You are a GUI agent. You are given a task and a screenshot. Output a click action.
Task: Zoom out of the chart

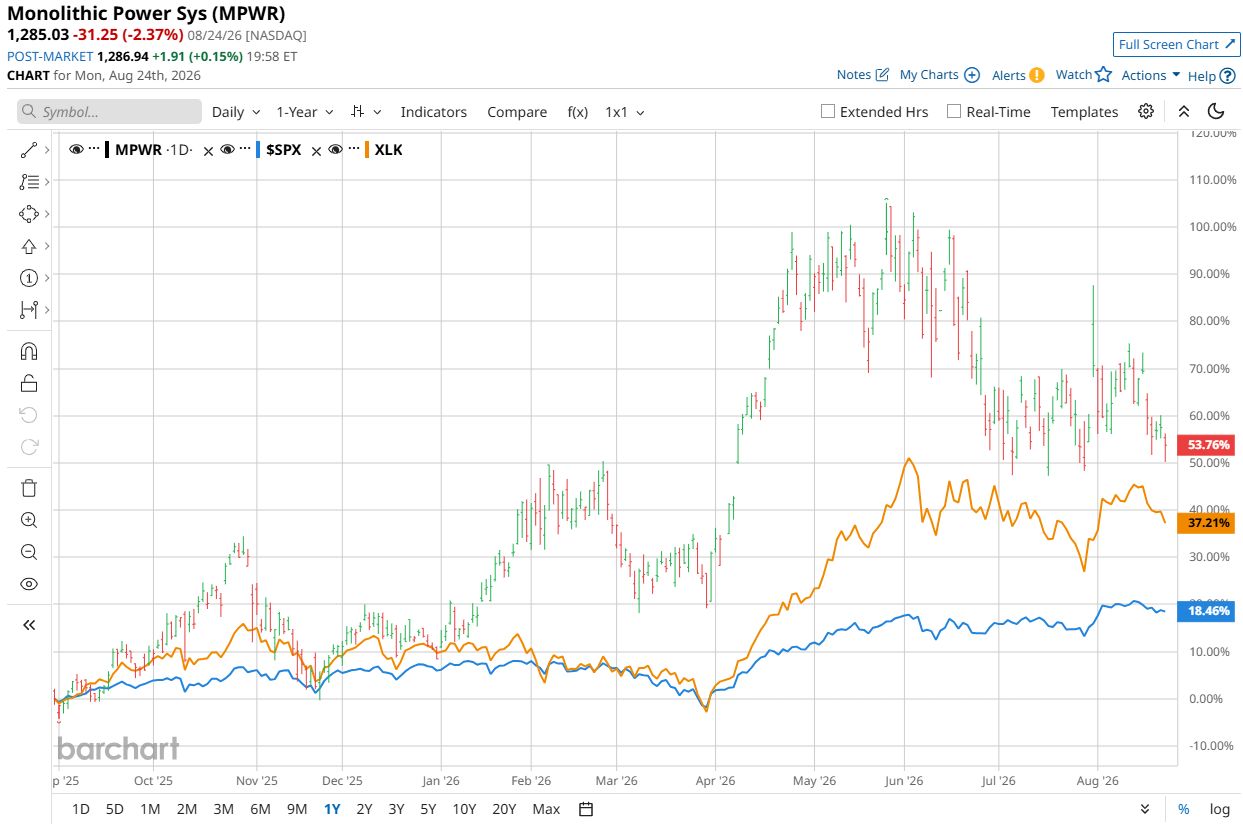click(28, 552)
